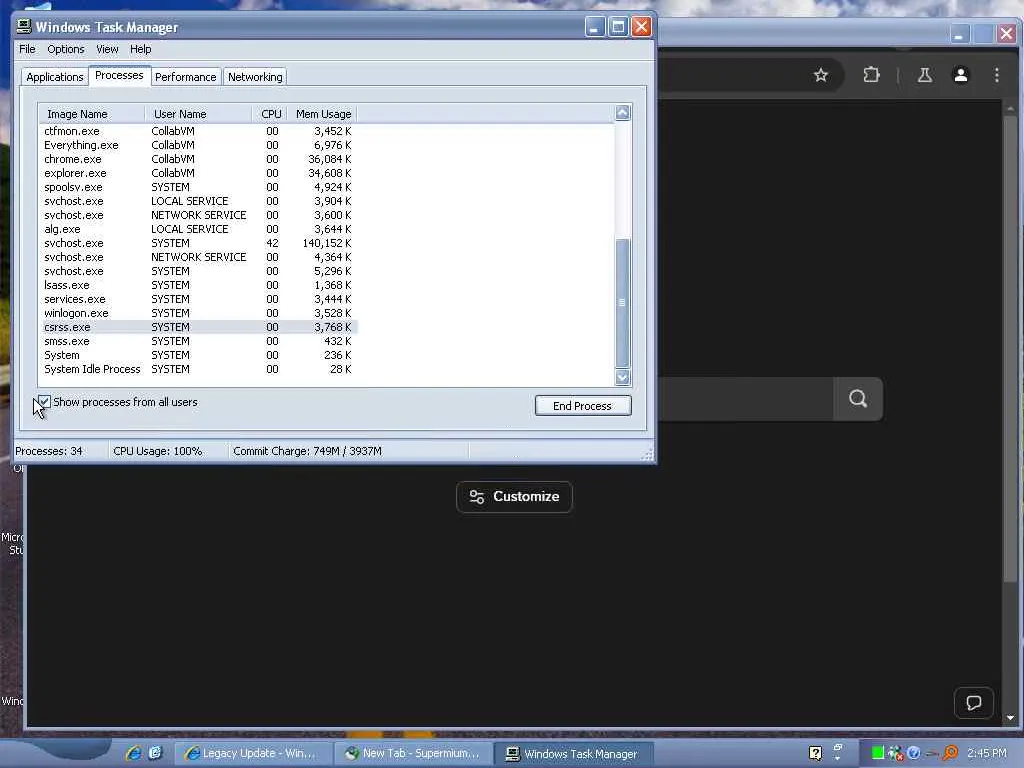The image size is (1024, 768).
Task: Click the process list scroll down arrow
Action: coord(622,377)
